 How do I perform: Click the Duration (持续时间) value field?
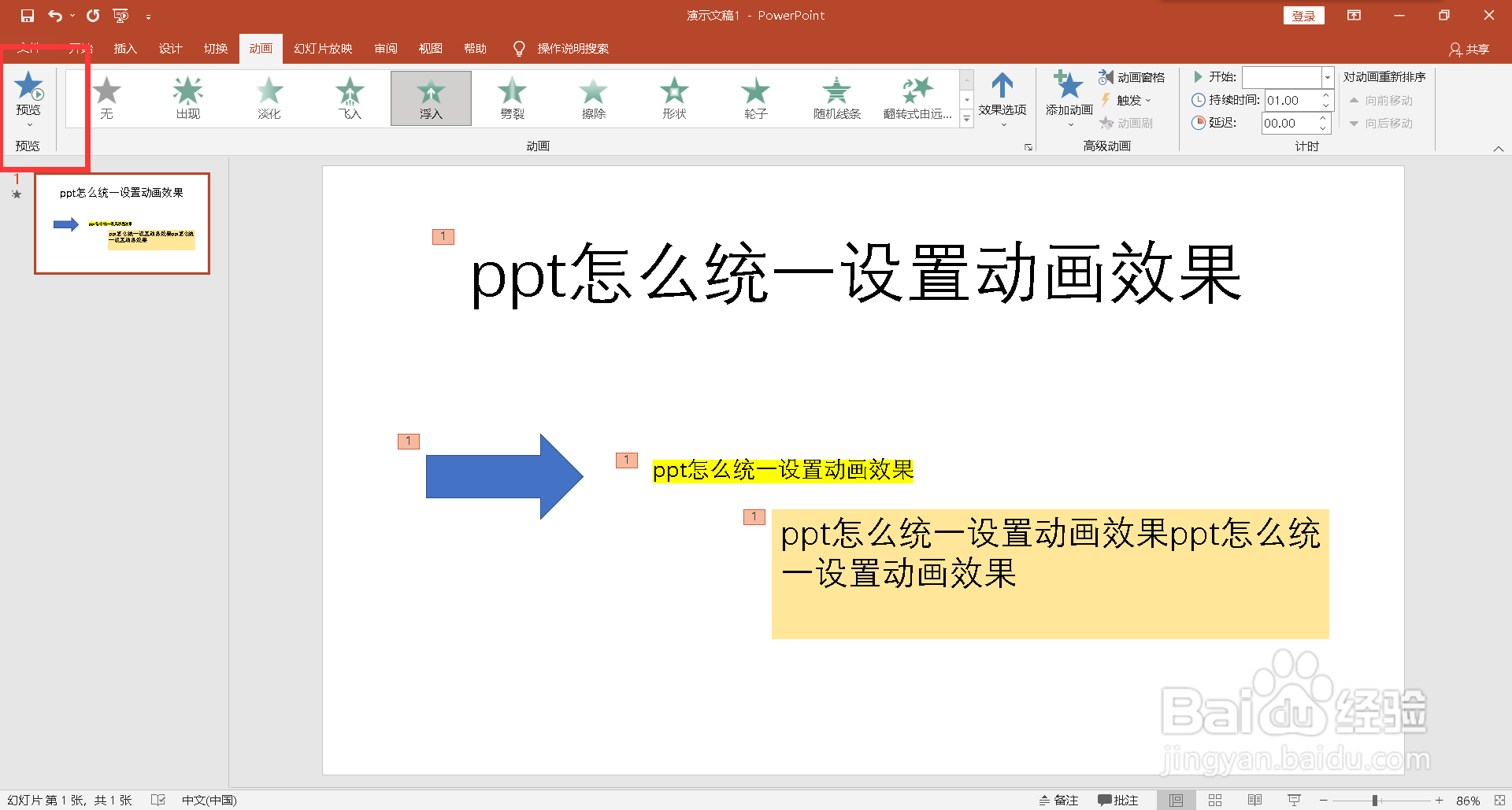point(1291,100)
